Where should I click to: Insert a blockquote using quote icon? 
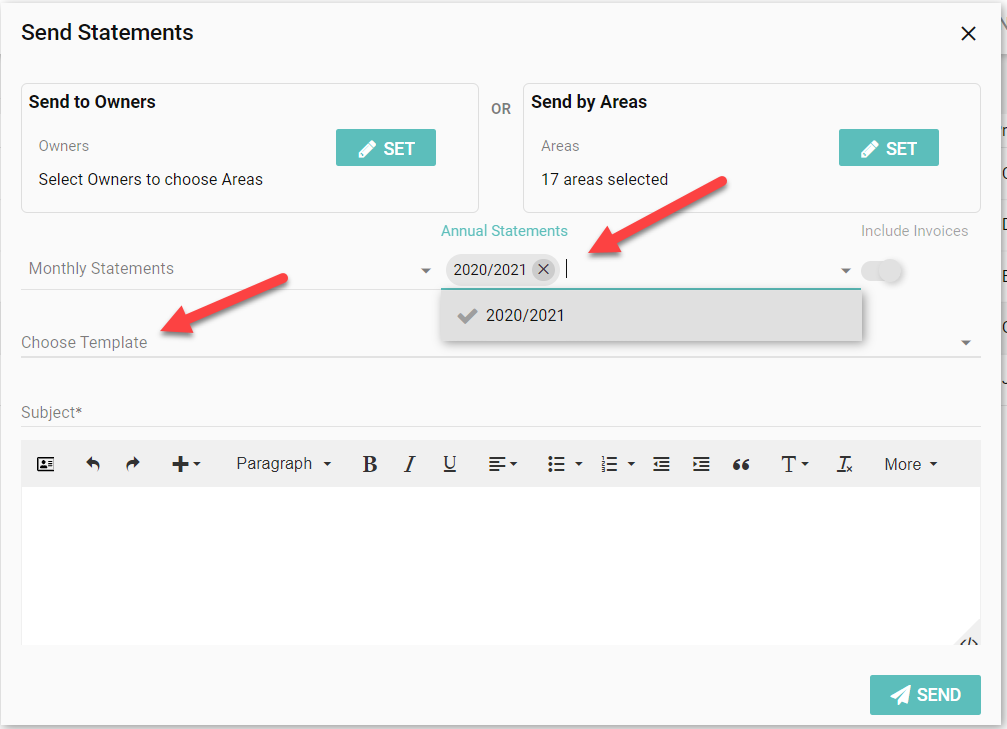point(741,464)
